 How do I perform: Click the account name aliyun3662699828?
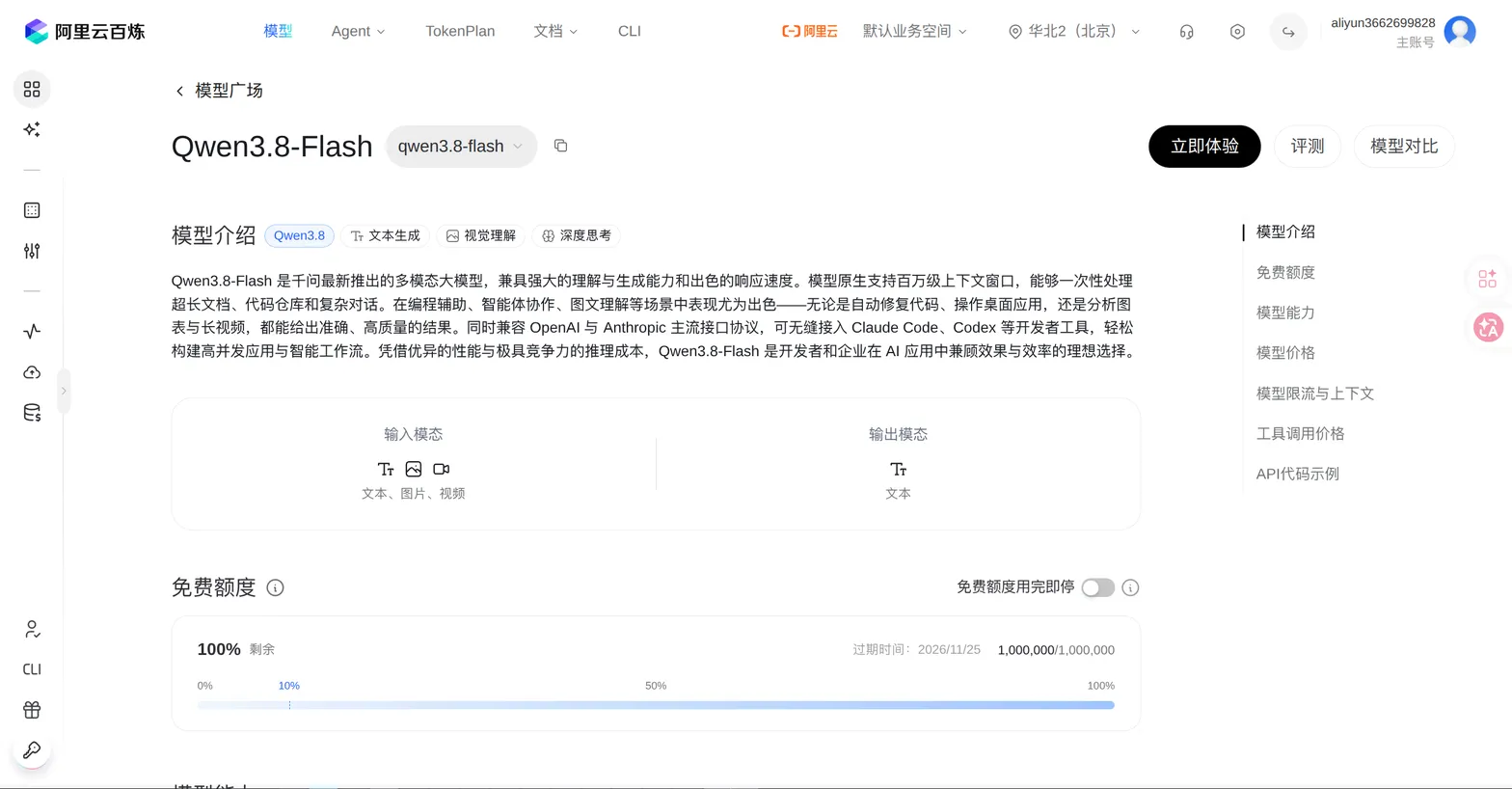coord(1383,23)
